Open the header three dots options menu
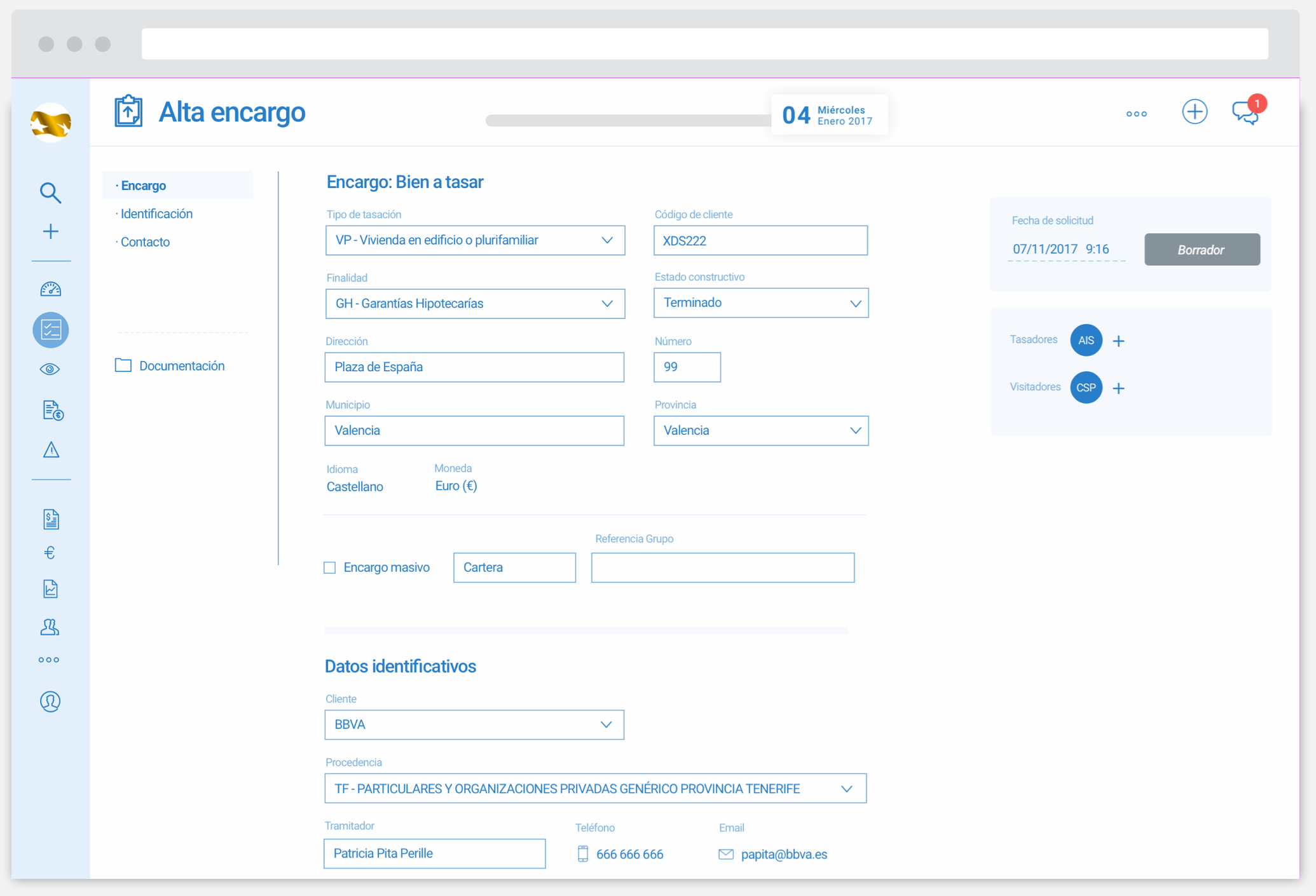1316x896 pixels. point(1136,114)
